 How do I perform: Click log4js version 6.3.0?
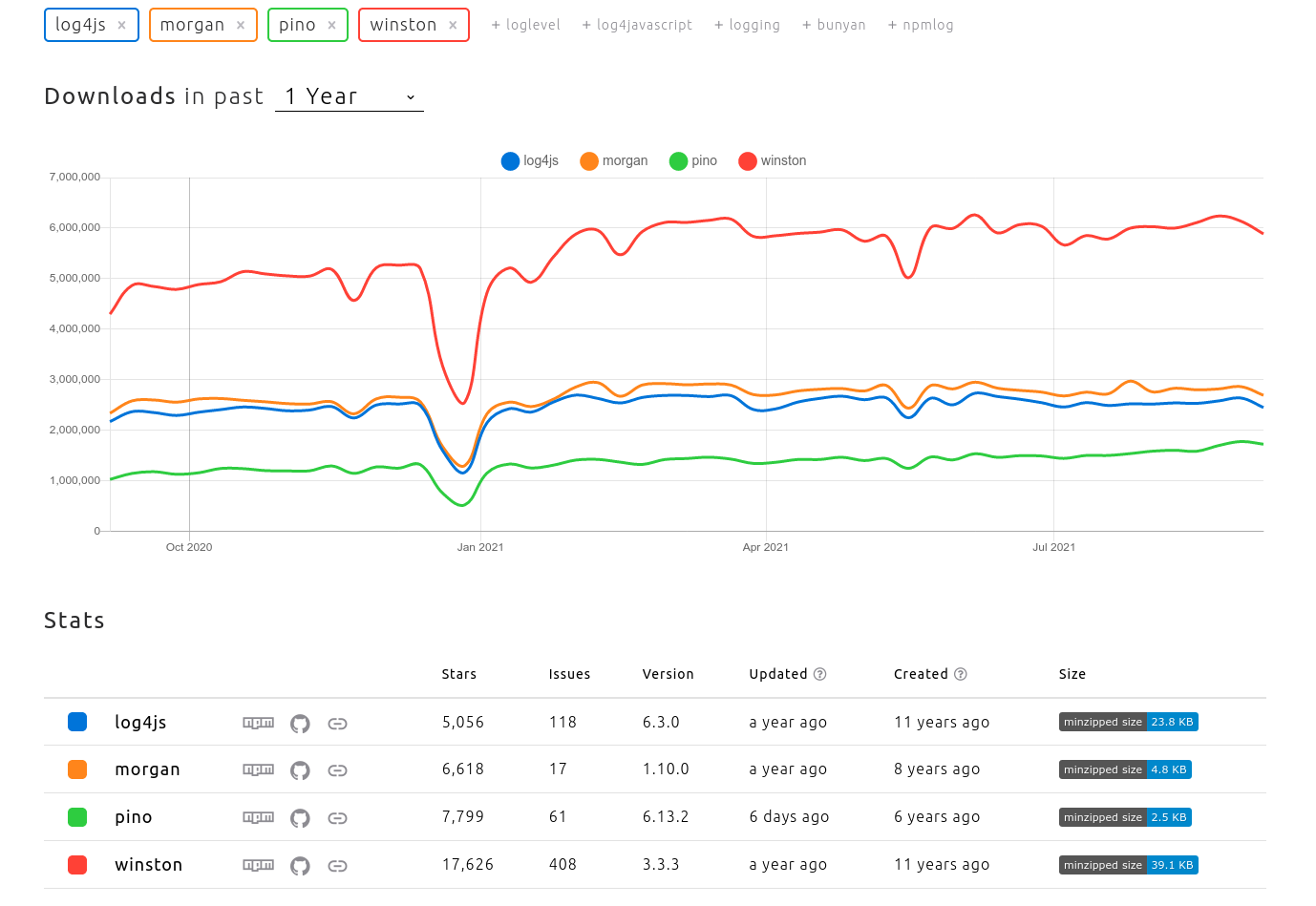(661, 722)
